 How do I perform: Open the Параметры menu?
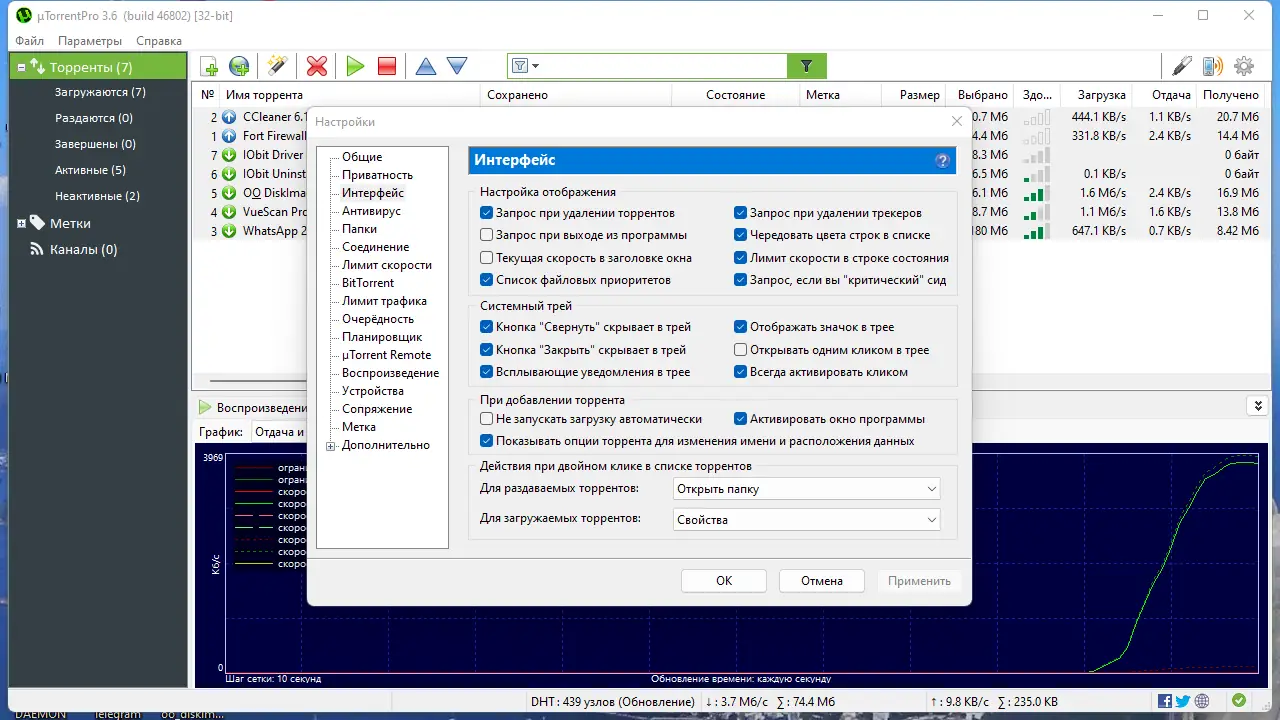coord(90,41)
